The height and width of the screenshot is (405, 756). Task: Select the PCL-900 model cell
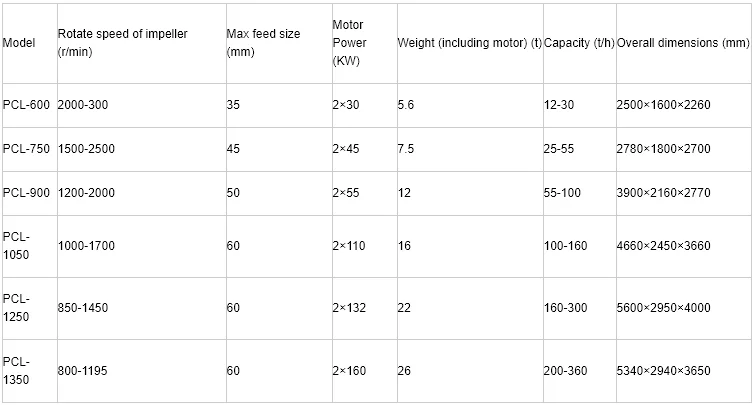[x=29, y=193]
